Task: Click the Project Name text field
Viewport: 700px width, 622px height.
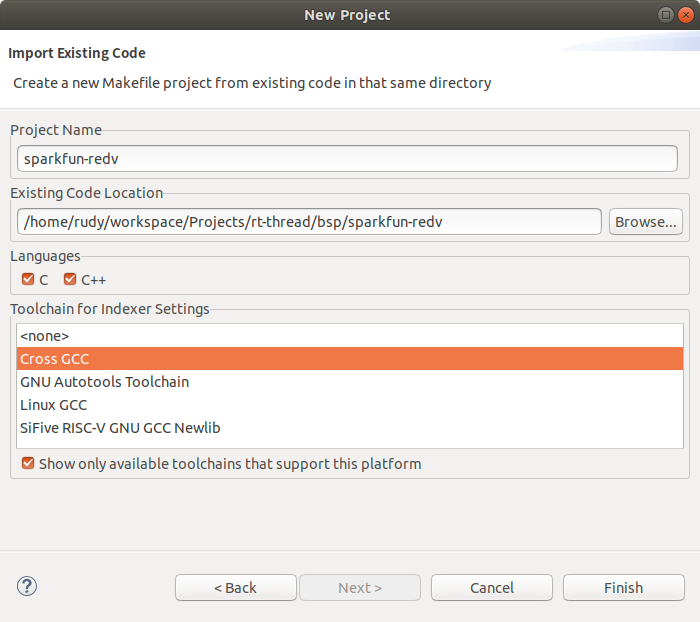Action: [347, 159]
